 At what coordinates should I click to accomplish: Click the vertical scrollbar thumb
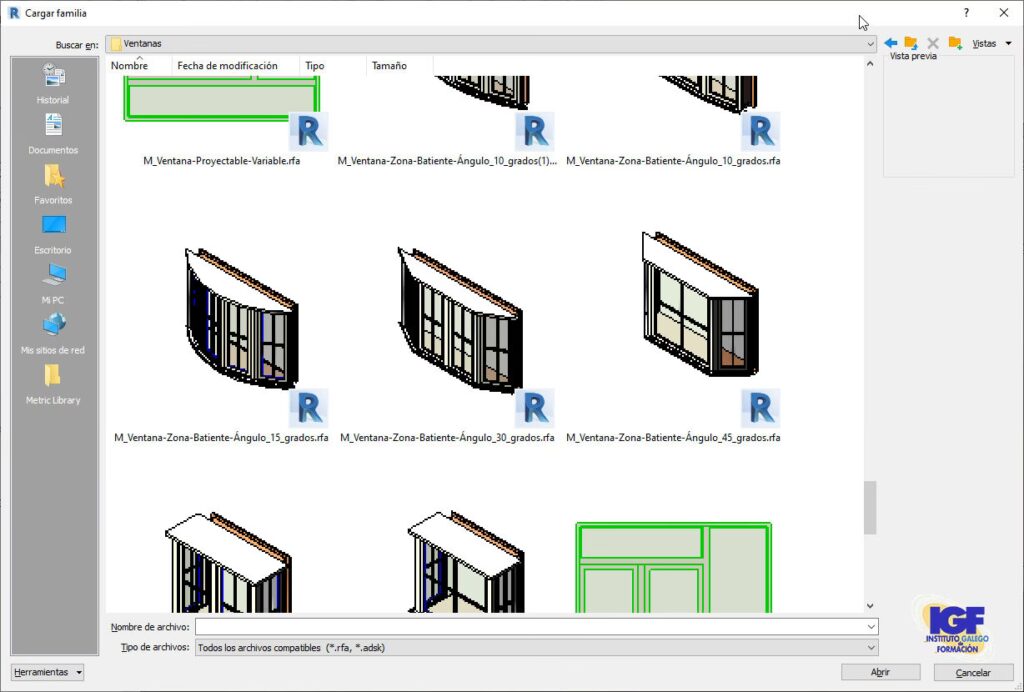point(870,508)
